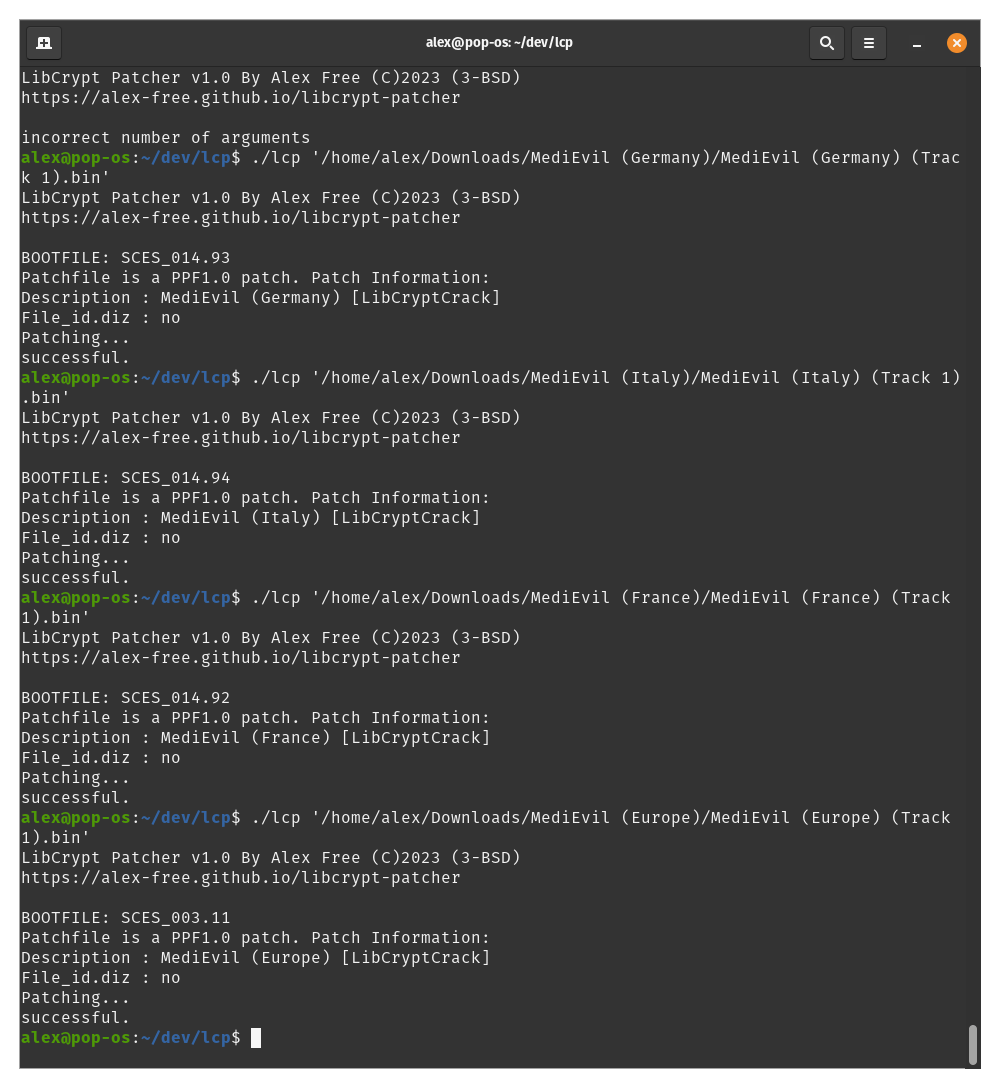The image size is (1000, 1088).
Task: Click the BOOTFILE: SCES_014.92 line
Action: click(x=126, y=698)
